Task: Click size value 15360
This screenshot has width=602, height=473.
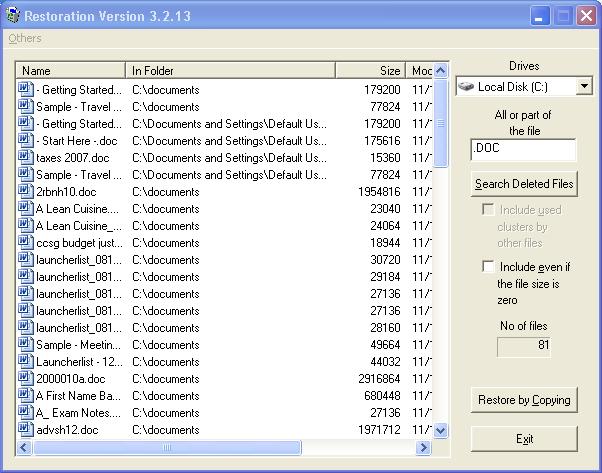Action: pyautogui.click(x=385, y=158)
